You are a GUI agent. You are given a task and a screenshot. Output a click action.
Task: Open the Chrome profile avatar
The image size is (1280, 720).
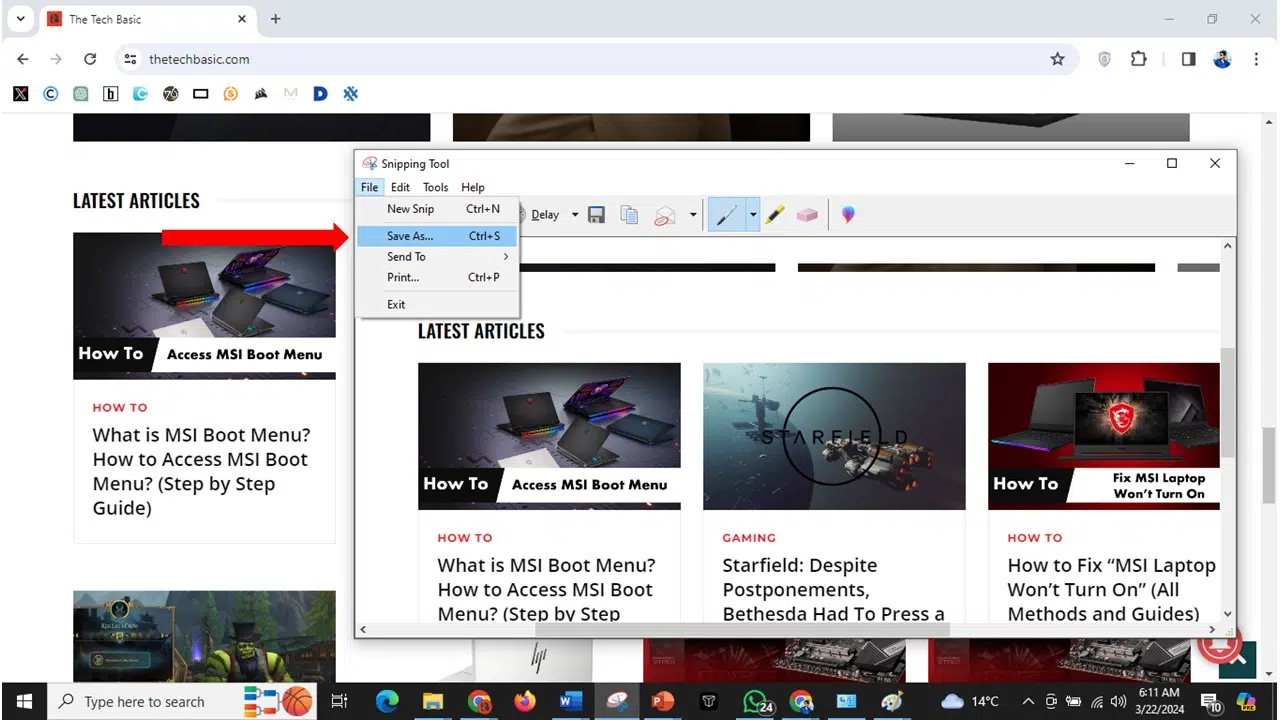[x=1222, y=59]
